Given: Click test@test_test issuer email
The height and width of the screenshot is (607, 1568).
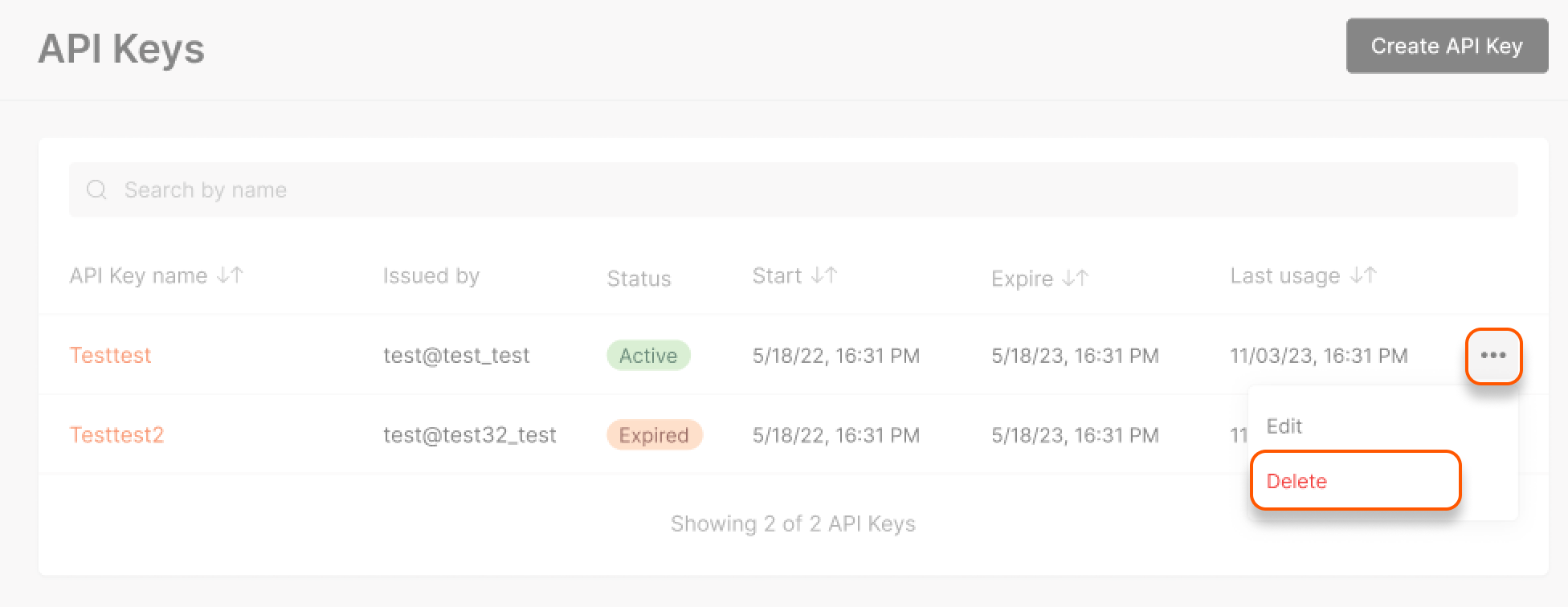Looking at the screenshot, I should tap(456, 355).
